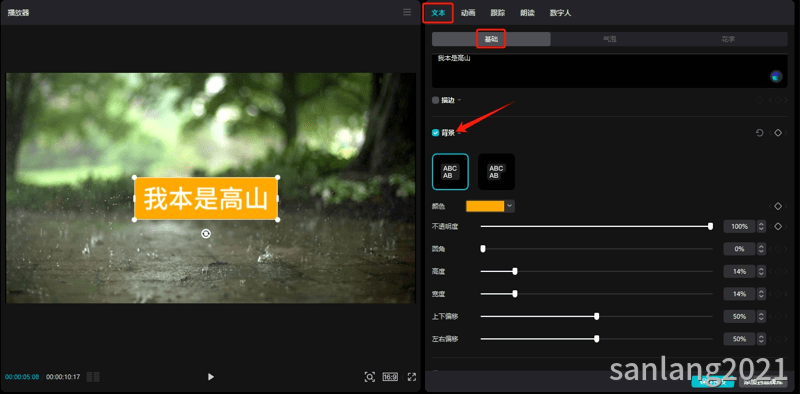The image size is (800, 394).
Task: Click the text input field containing 我本是高山
Action: pos(610,70)
